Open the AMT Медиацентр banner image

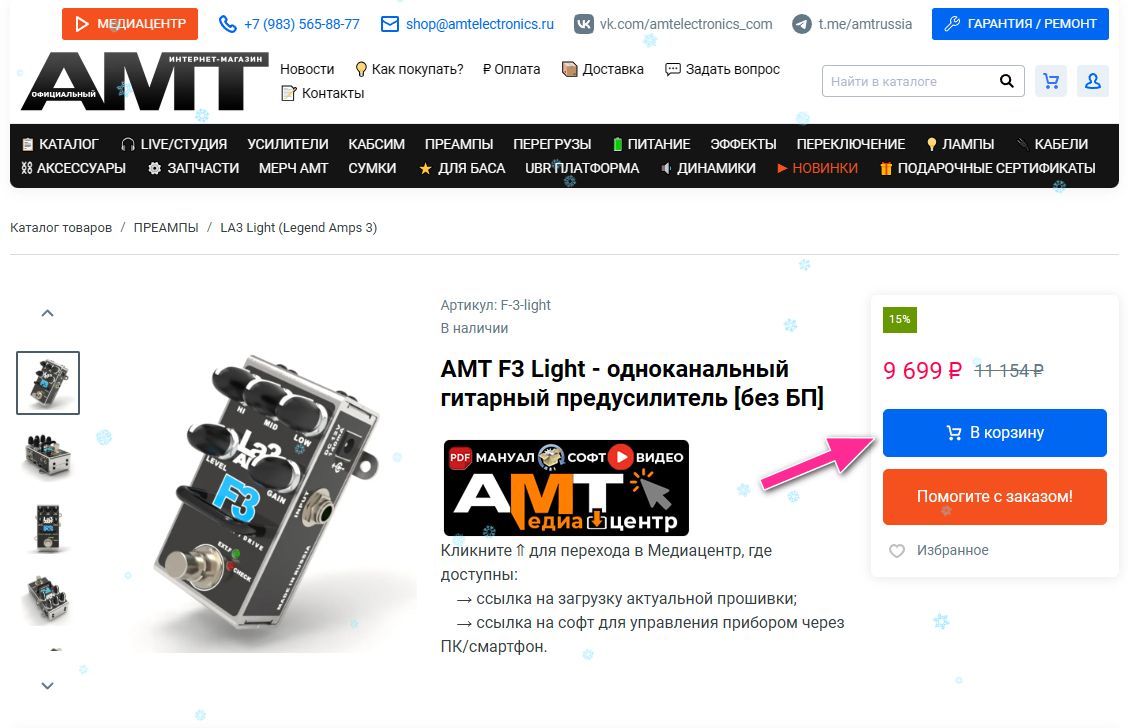566,488
